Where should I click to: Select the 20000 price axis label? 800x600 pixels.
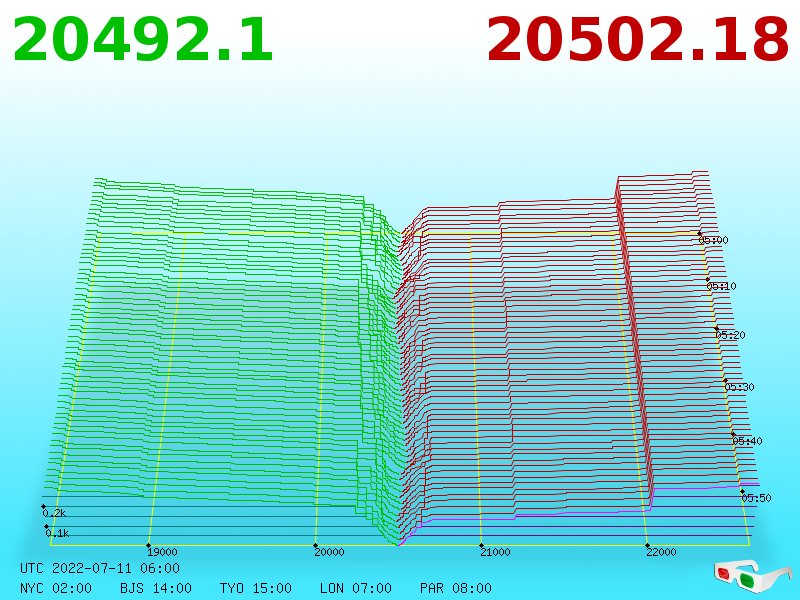coord(329,552)
